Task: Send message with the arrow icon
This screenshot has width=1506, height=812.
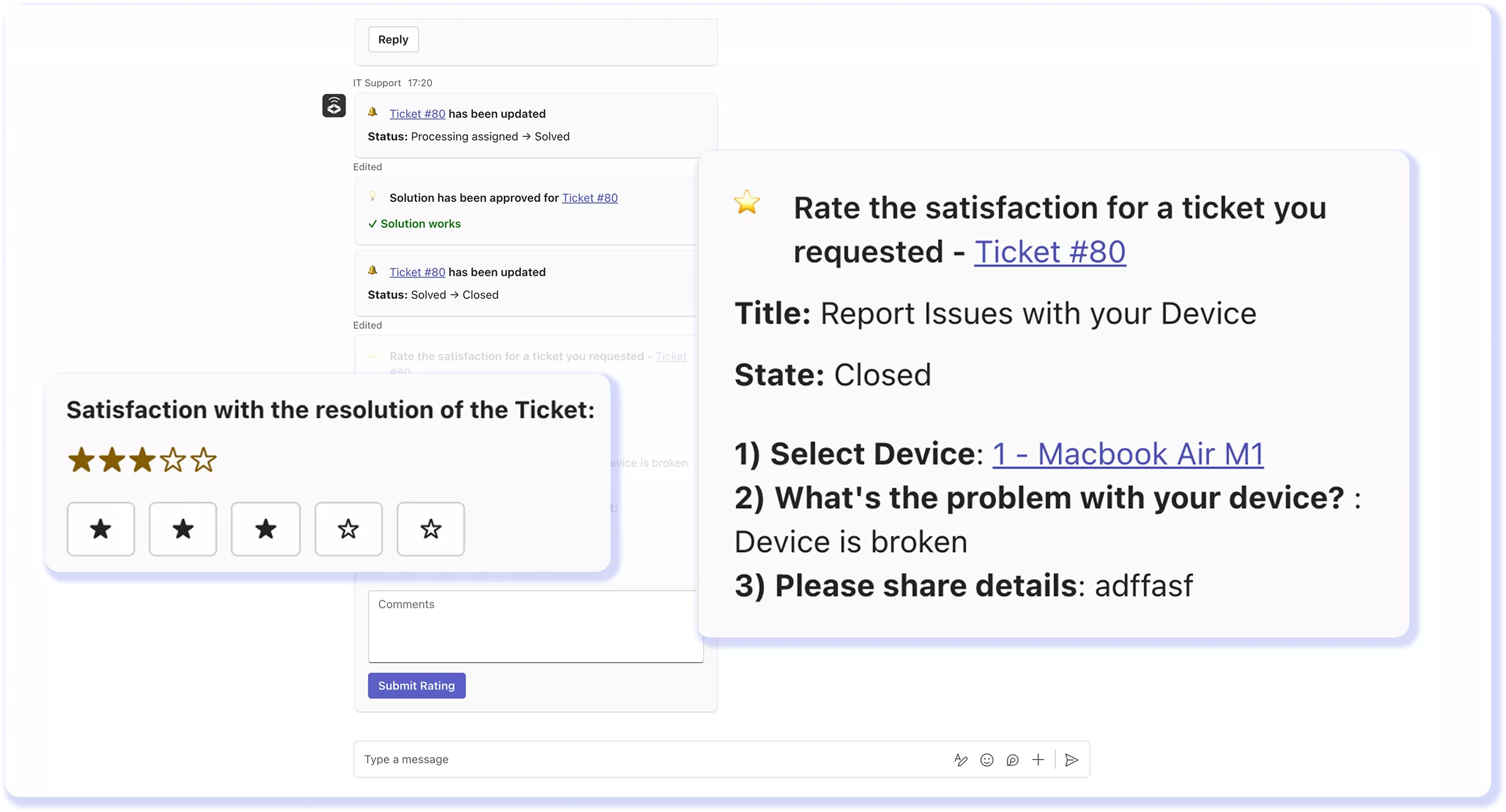Action: click(1071, 759)
